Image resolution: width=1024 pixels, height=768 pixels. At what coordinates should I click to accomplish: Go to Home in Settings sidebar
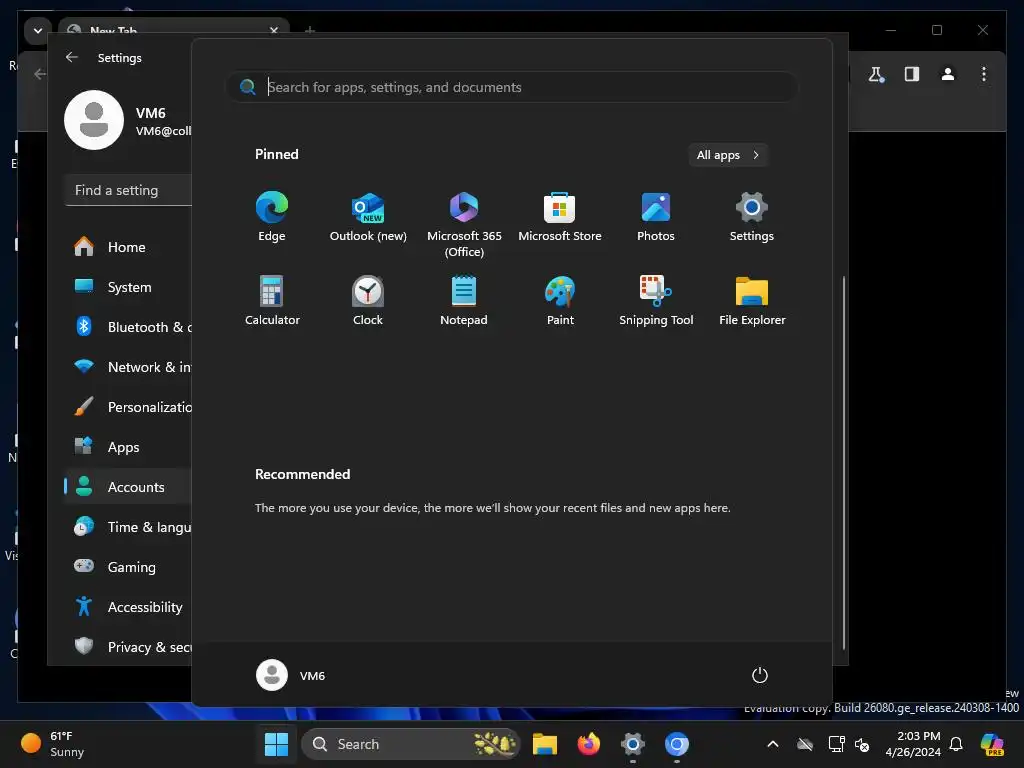(127, 247)
